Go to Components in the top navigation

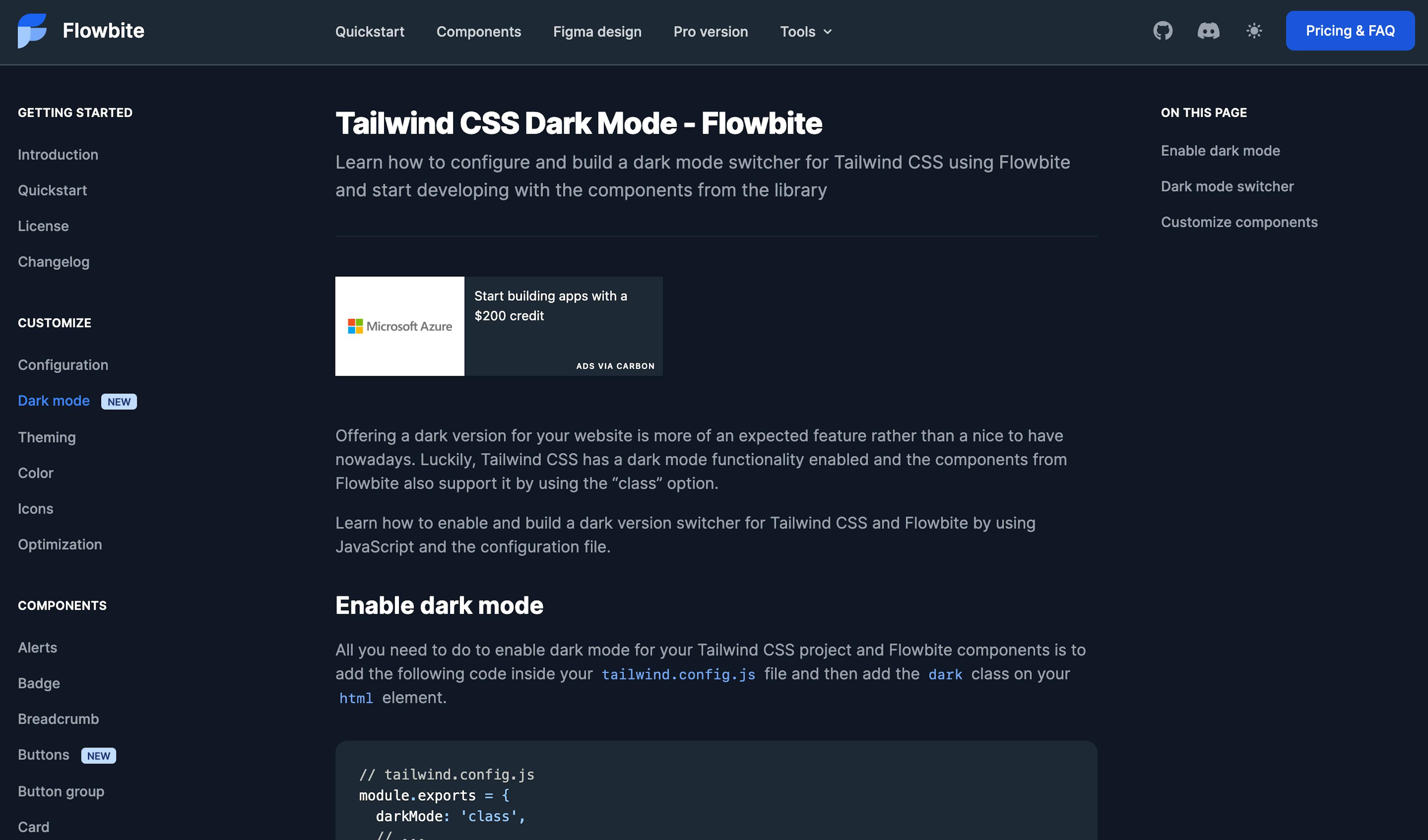478,32
